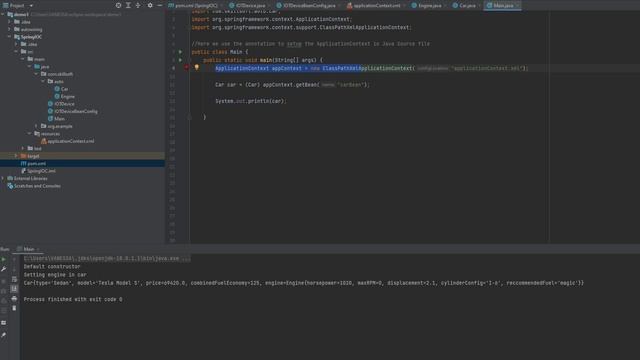Click the locate-file target icon in Project panel header
Viewport: 640px width, 360px height.
click(x=118, y=5)
